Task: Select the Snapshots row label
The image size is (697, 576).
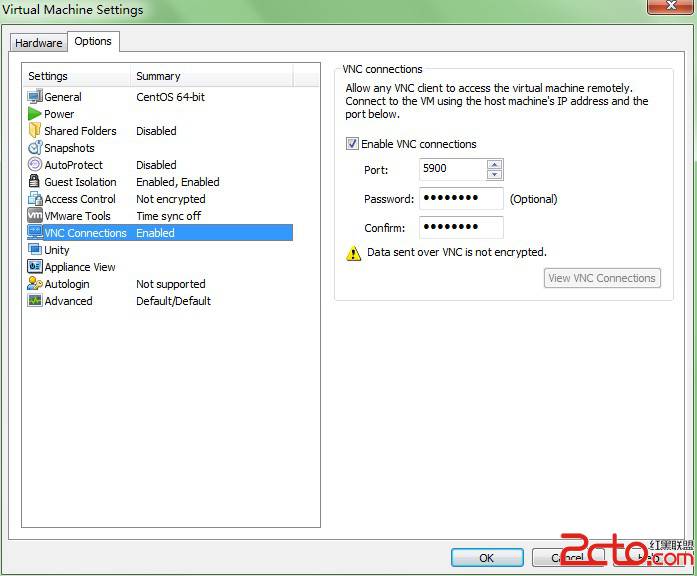Action: click(x=69, y=148)
